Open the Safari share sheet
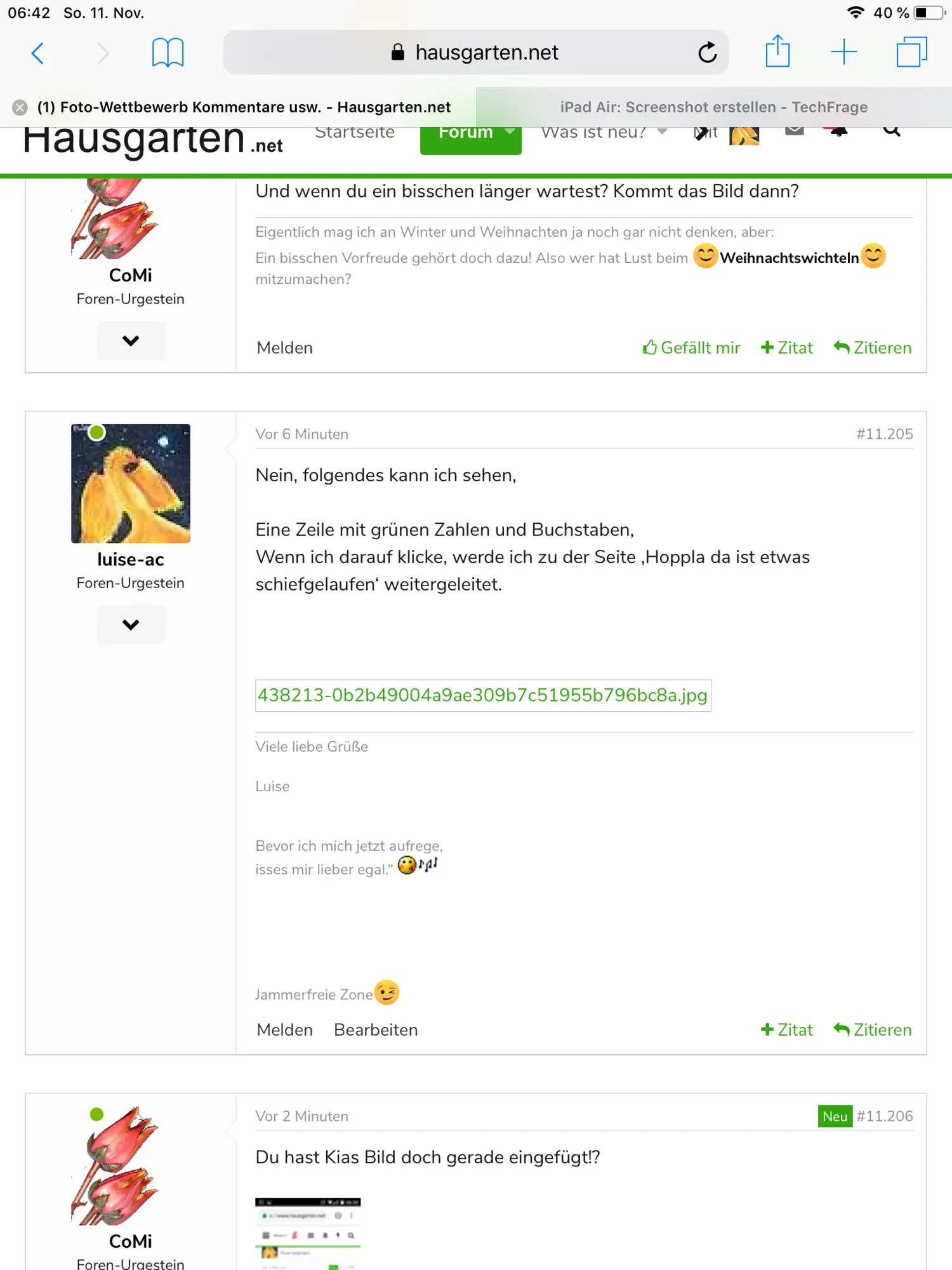 point(777,51)
